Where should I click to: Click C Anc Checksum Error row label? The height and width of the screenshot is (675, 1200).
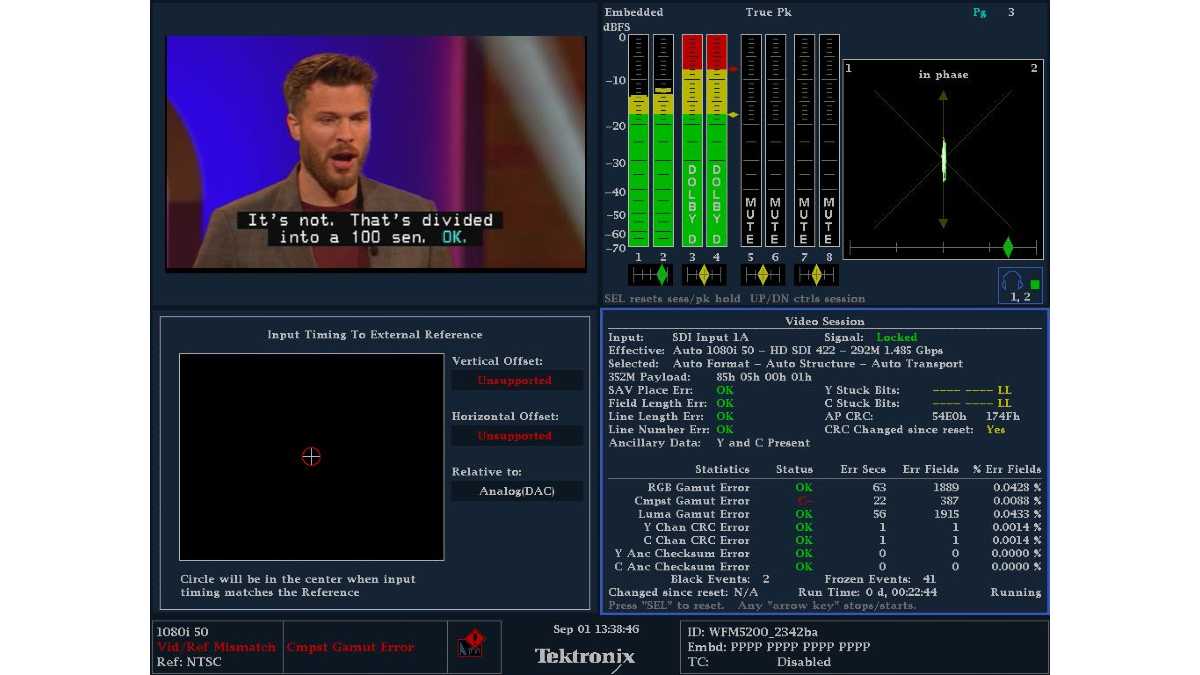[682, 566]
